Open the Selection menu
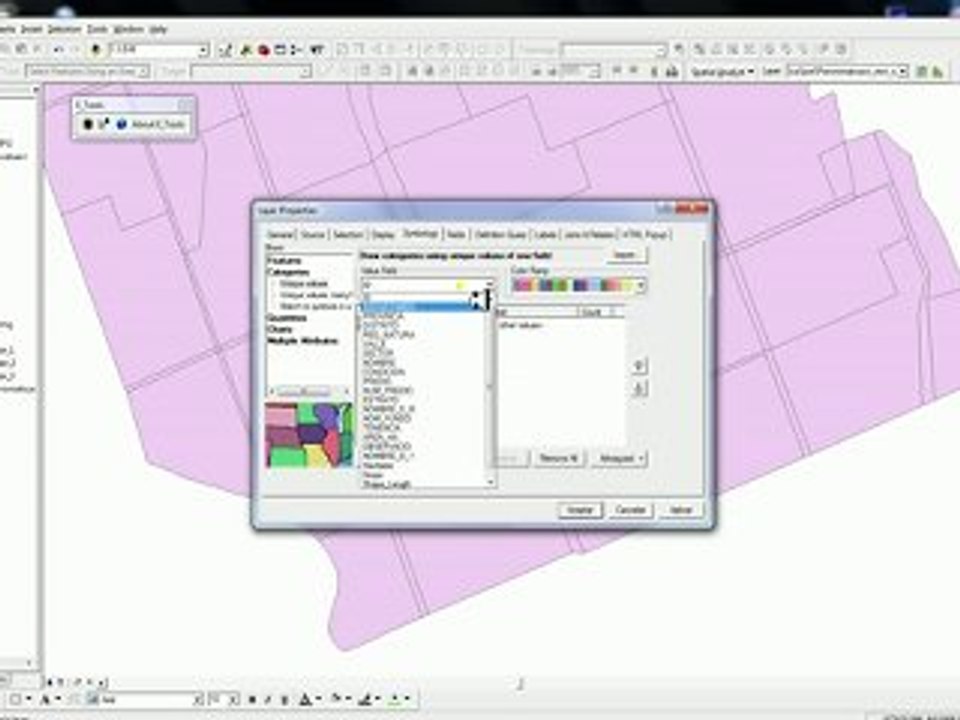Image resolution: width=960 pixels, height=720 pixels. pyautogui.click(x=64, y=29)
